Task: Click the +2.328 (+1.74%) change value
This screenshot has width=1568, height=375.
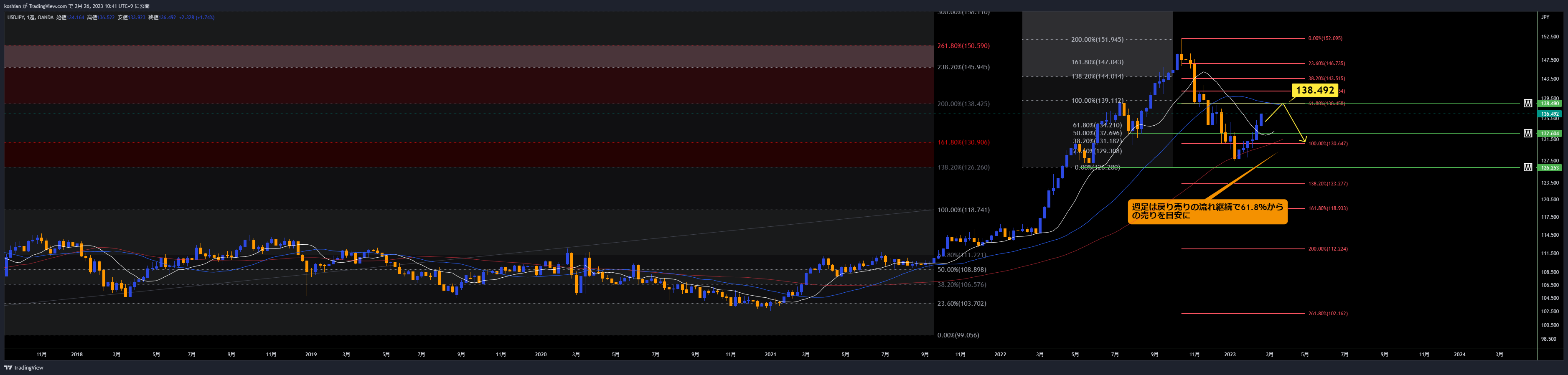Action: click(x=197, y=18)
